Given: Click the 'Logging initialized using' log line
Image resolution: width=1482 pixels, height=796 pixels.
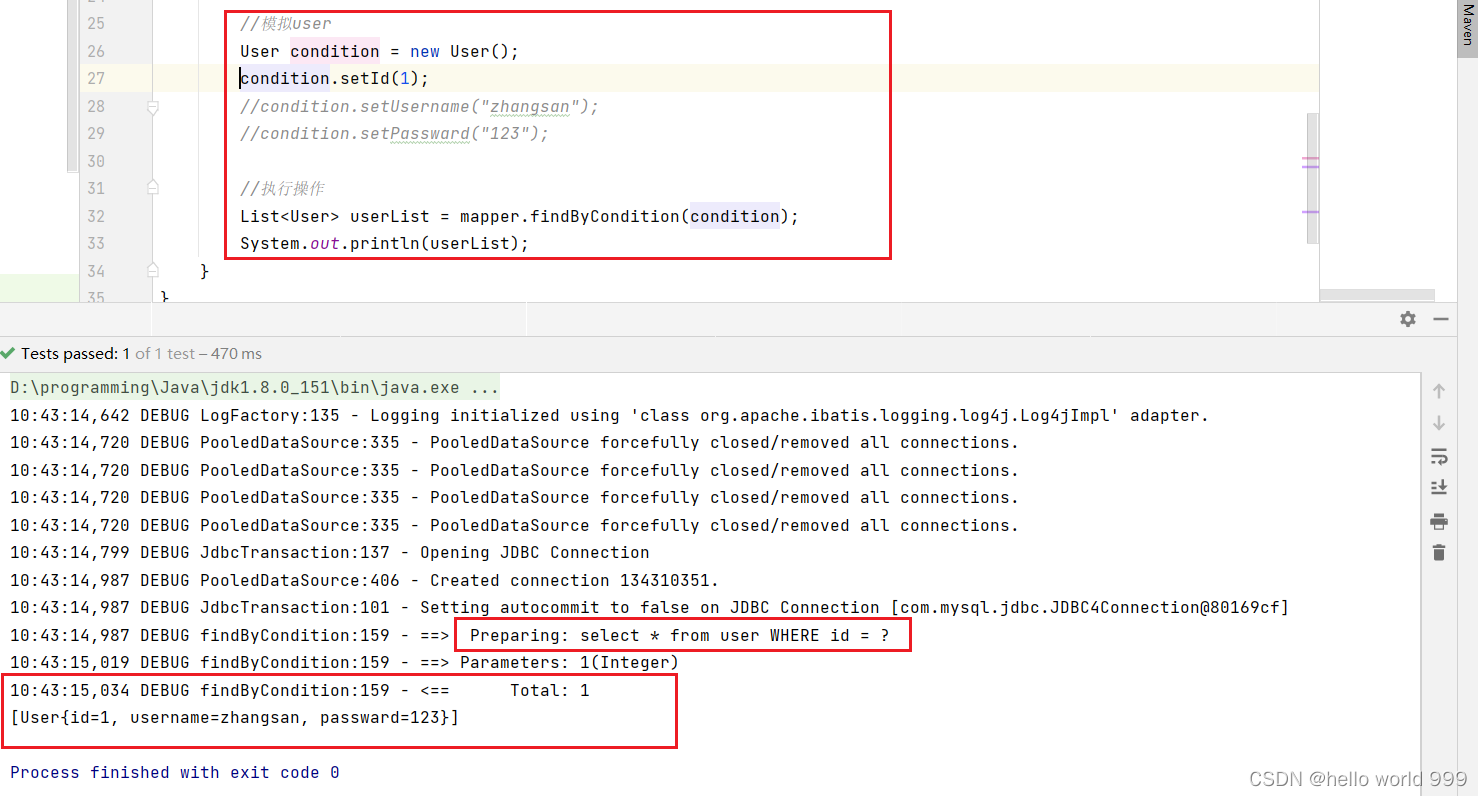Looking at the screenshot, I should pos(609,415).
